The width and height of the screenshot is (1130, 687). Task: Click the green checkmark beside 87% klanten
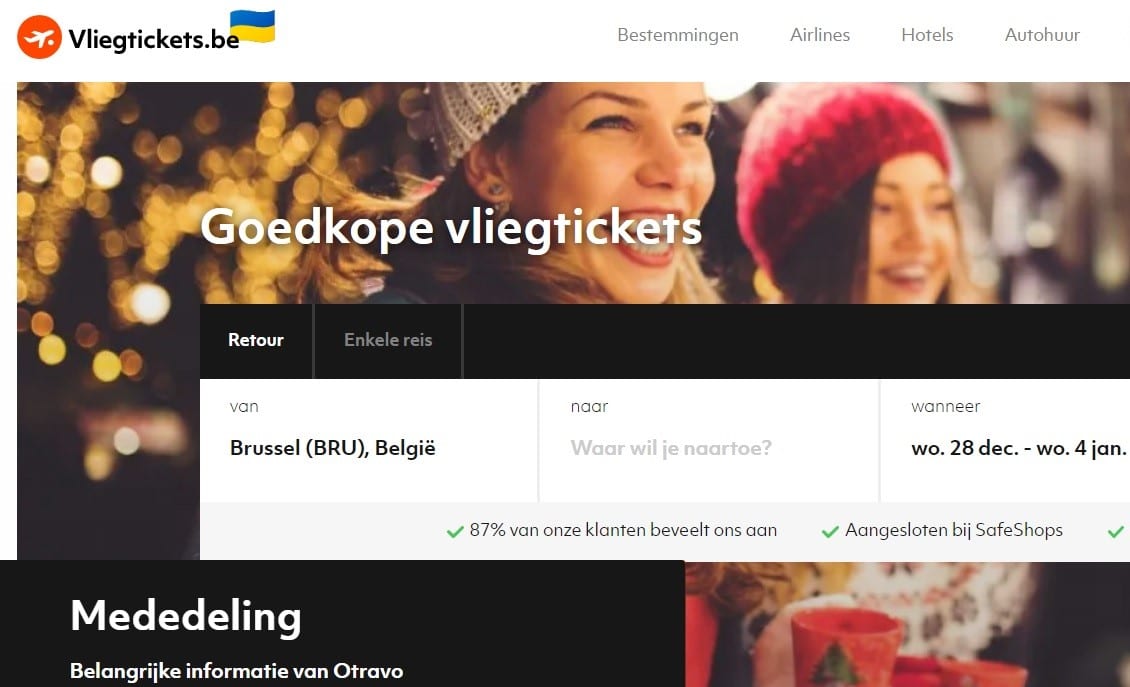(455, 532)
